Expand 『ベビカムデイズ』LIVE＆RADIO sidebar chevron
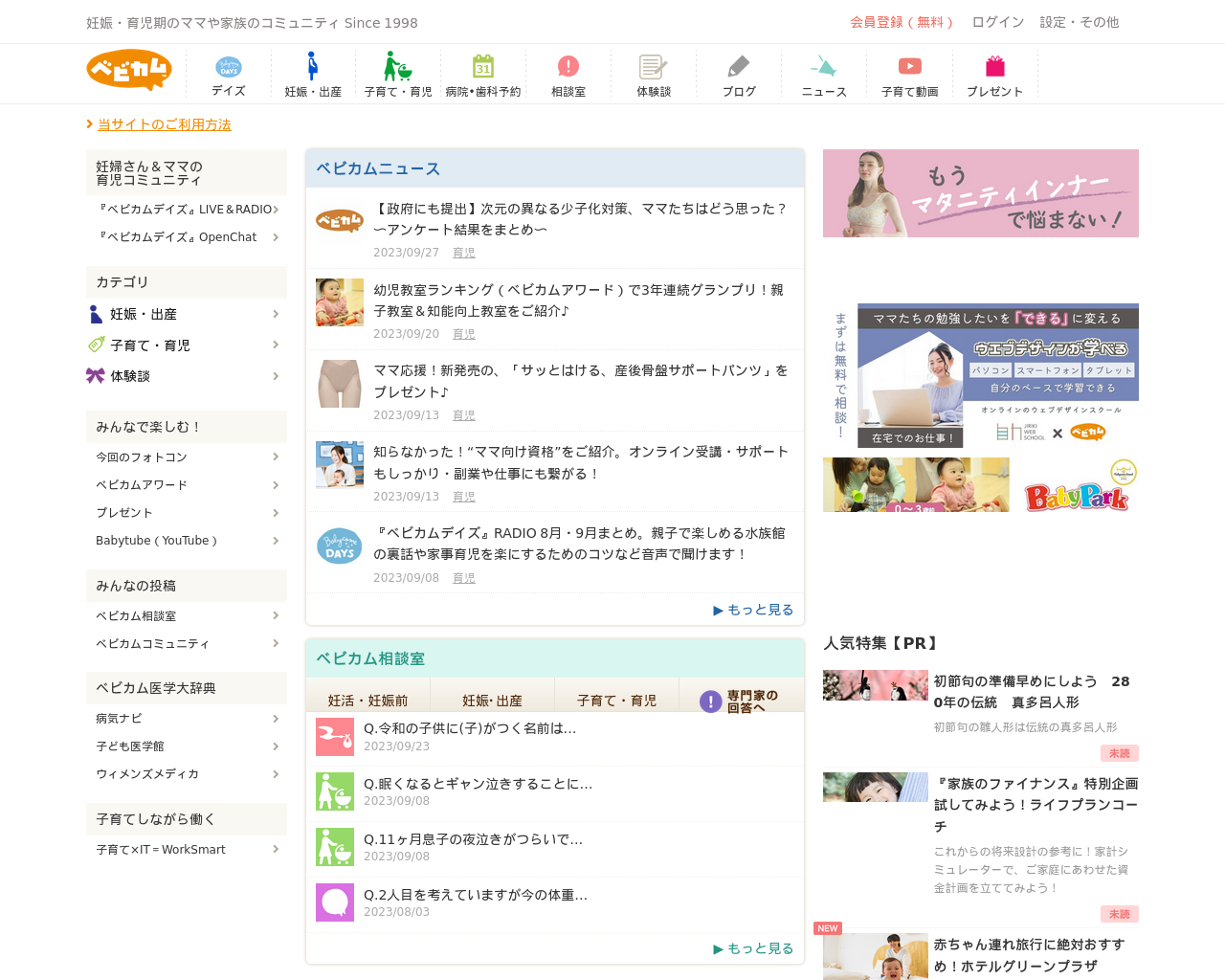This screenshot has width=1225, height=980. tap(276, 210)
